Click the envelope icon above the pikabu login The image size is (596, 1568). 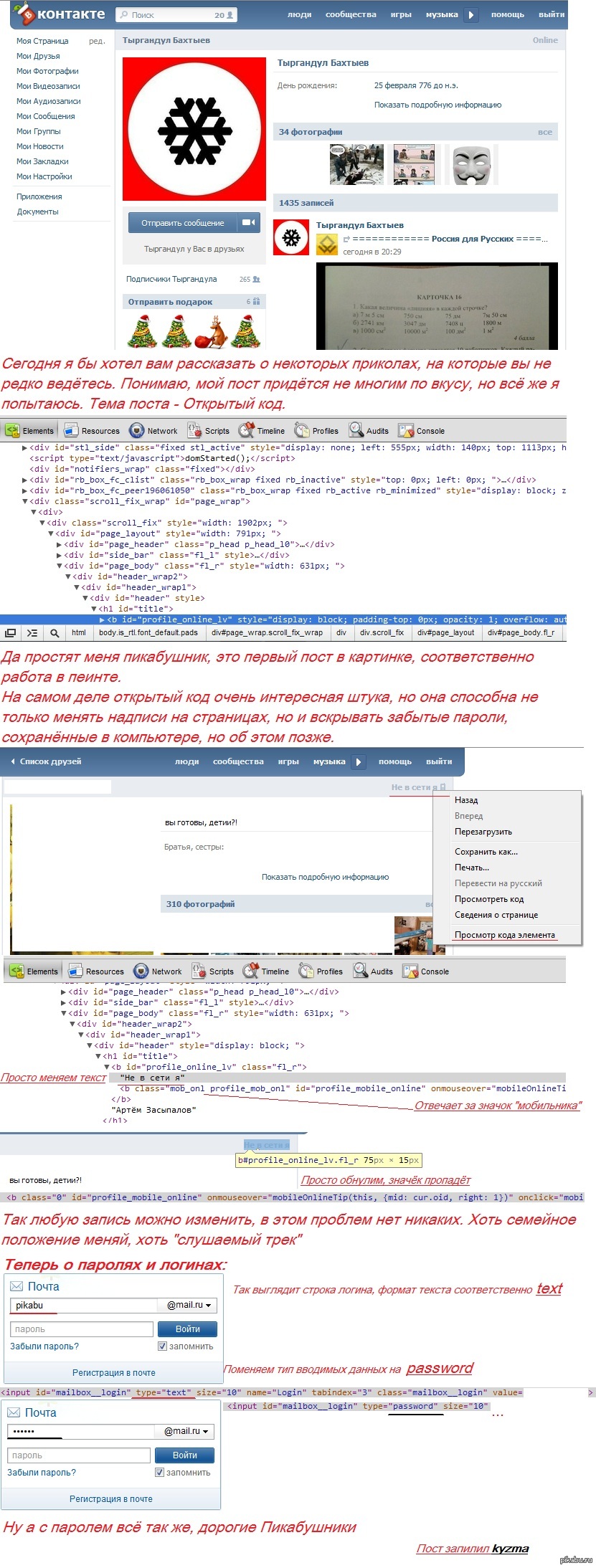(x=16, y=1286)
